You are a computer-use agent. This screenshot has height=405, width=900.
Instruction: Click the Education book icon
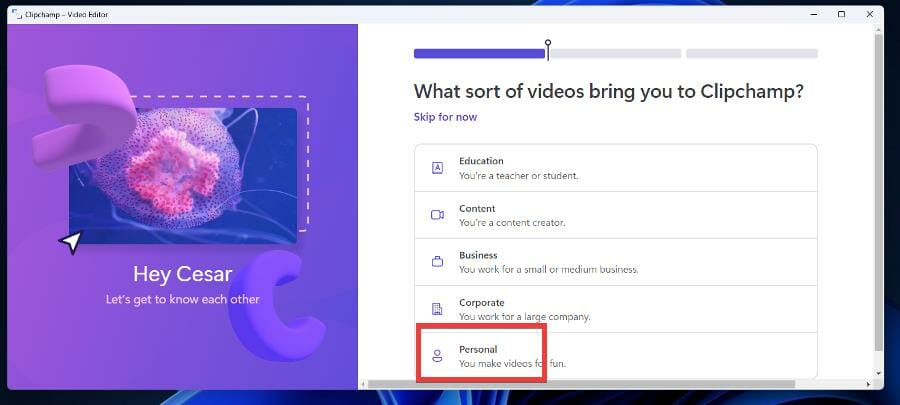click(x=437, y=168)
